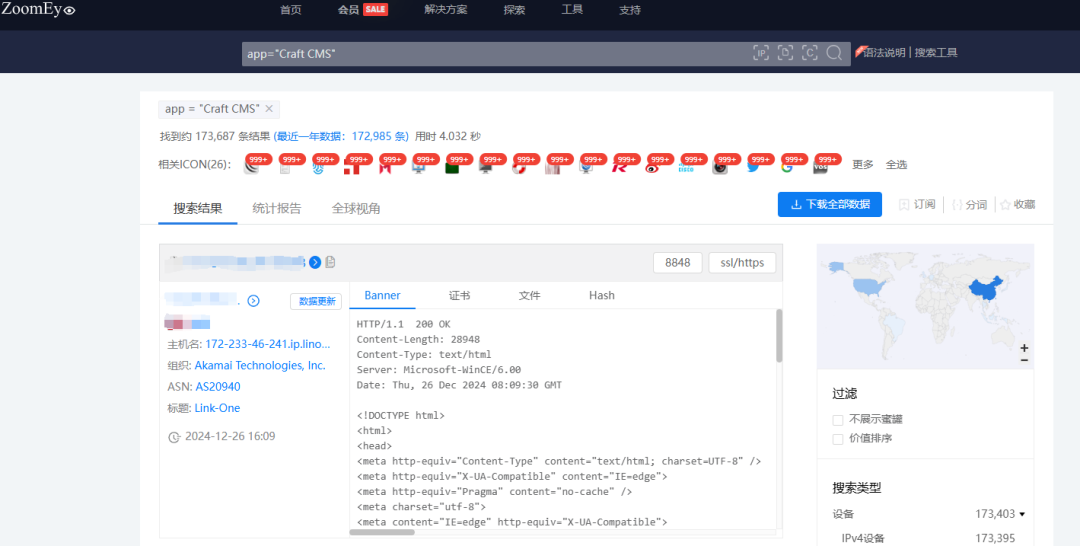Open 探索 menu
This screenshot has height=546, width=1080.
514,10
